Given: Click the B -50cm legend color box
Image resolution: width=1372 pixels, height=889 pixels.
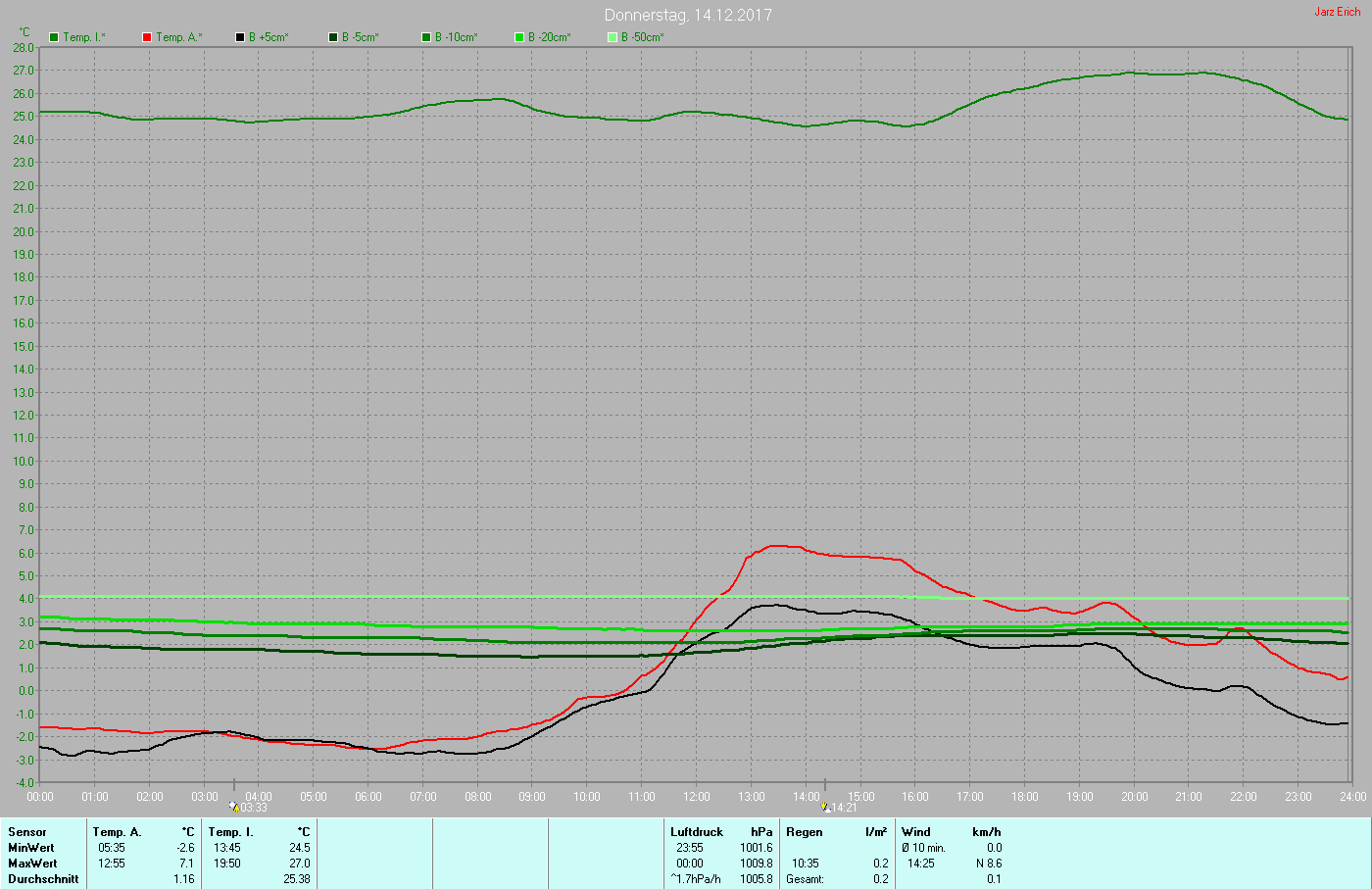Looking at the screenshot, I should tap(612, 37).
